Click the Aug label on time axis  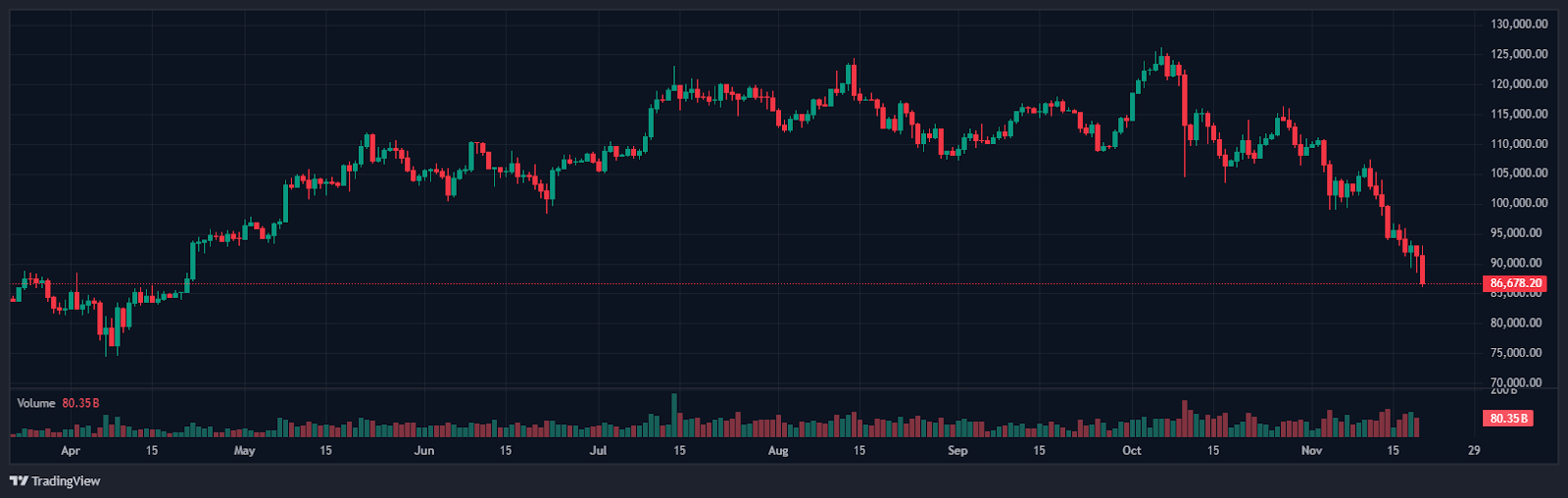point(777,451)
